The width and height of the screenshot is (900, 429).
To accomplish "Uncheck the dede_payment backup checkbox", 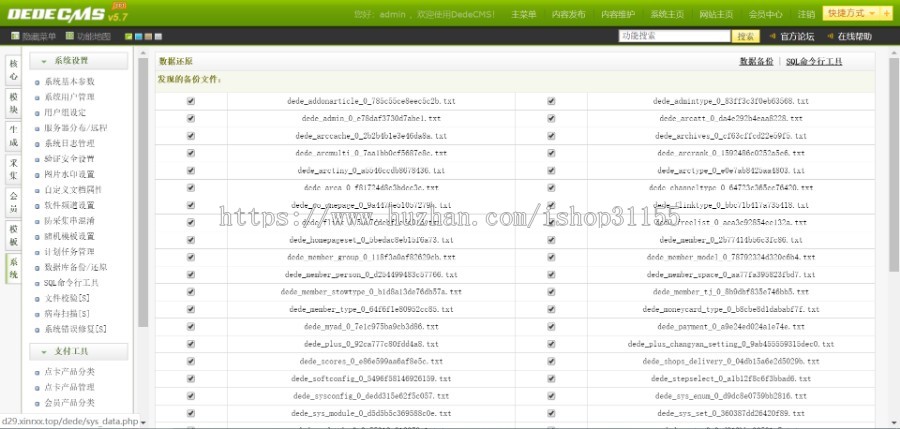I will click(551, 326).
